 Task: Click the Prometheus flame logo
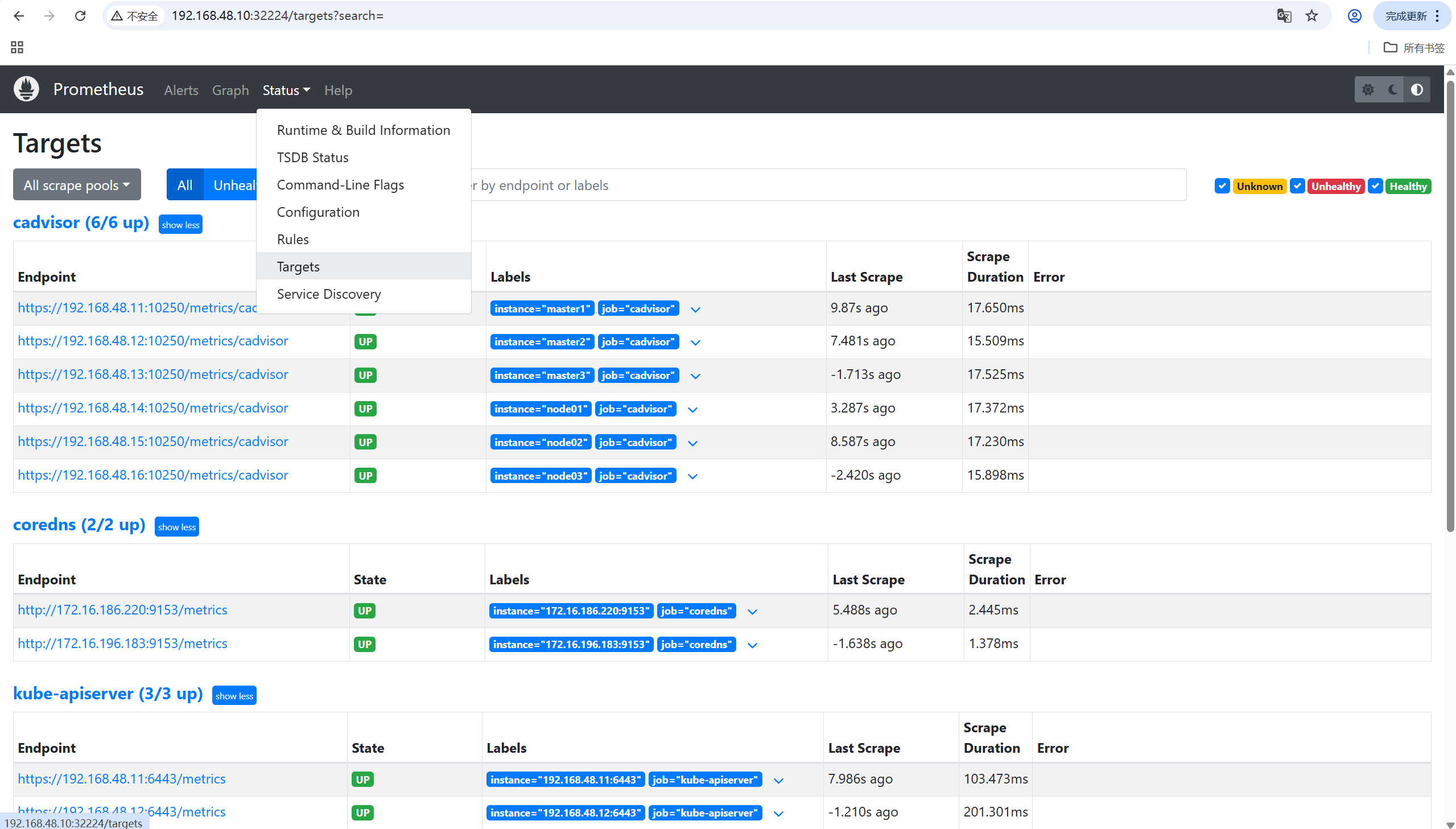pyautogui.click(x=26, y=89)
